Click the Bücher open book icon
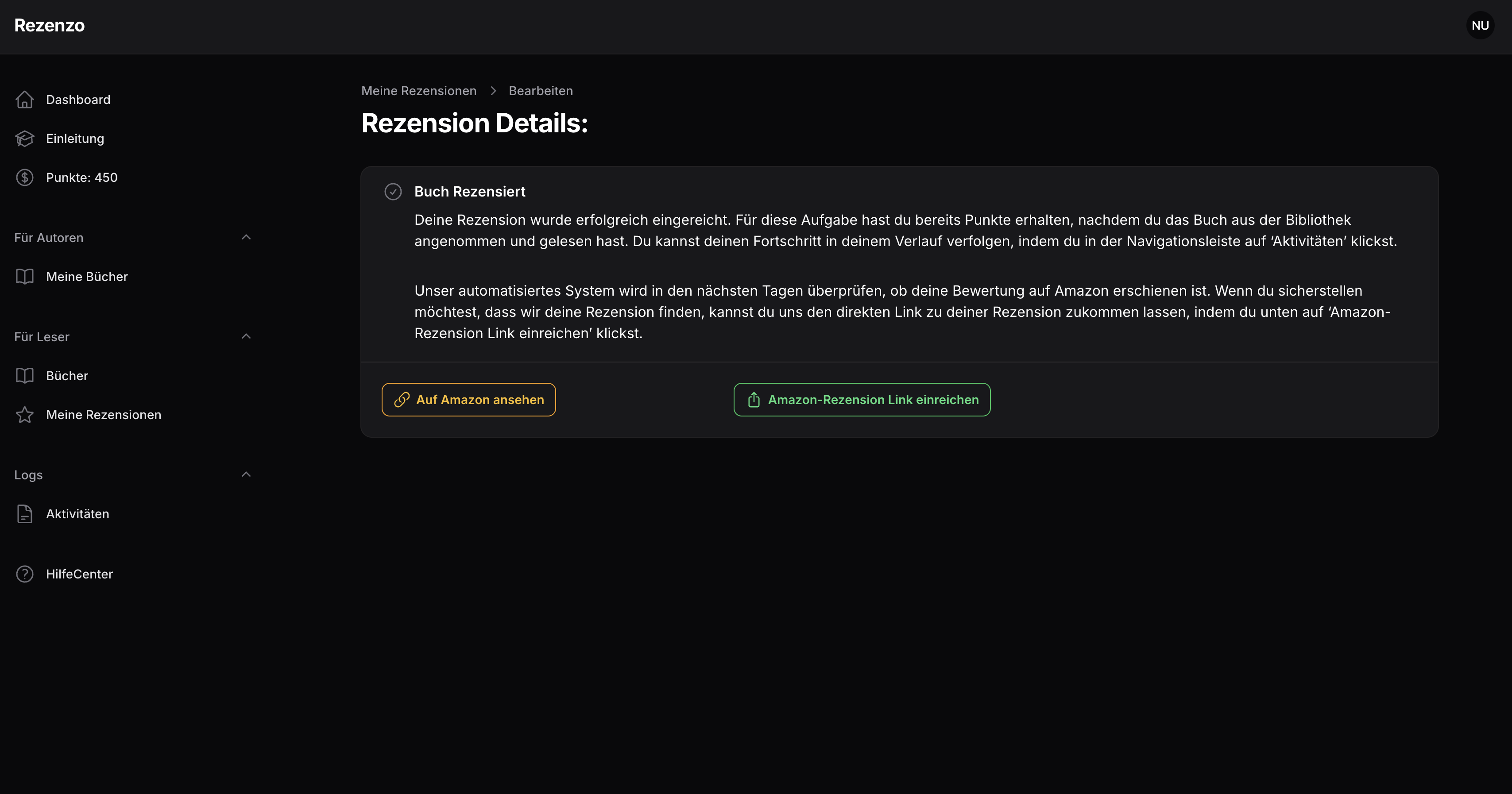The height and width of the screenshot is (794, 1512). point(25,376)
